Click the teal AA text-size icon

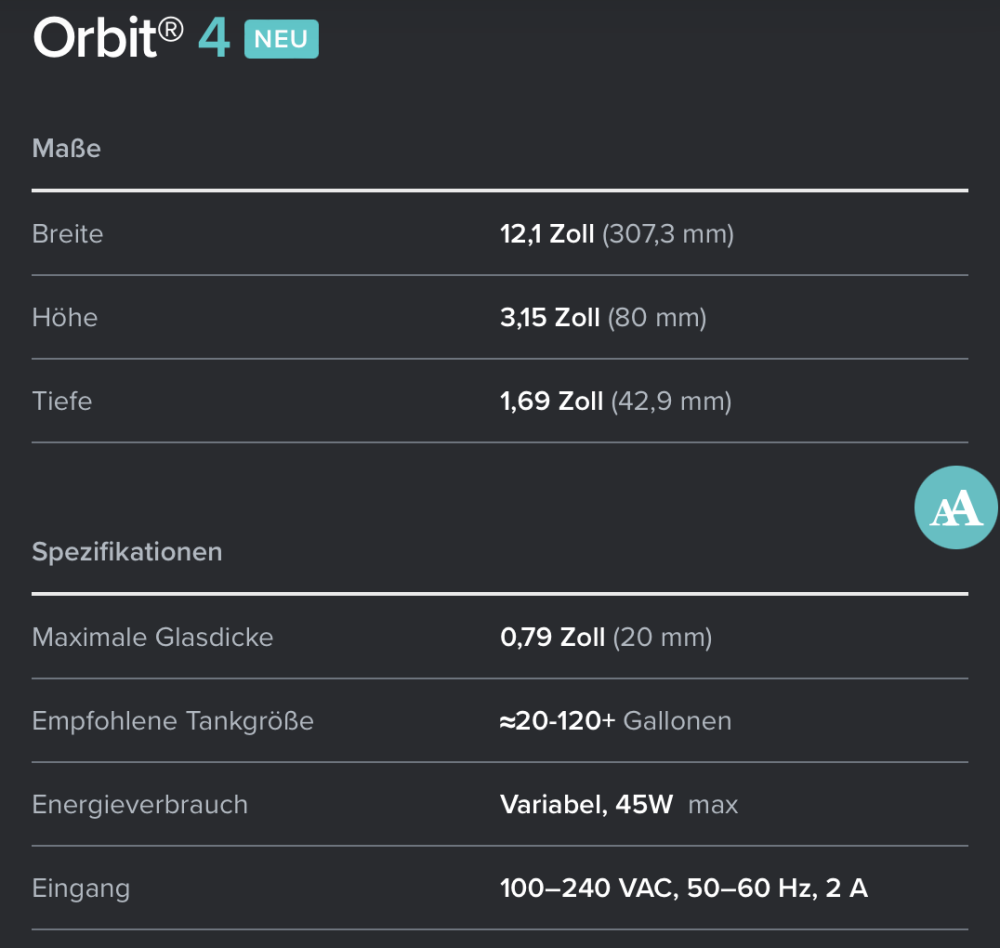point(955,507)
